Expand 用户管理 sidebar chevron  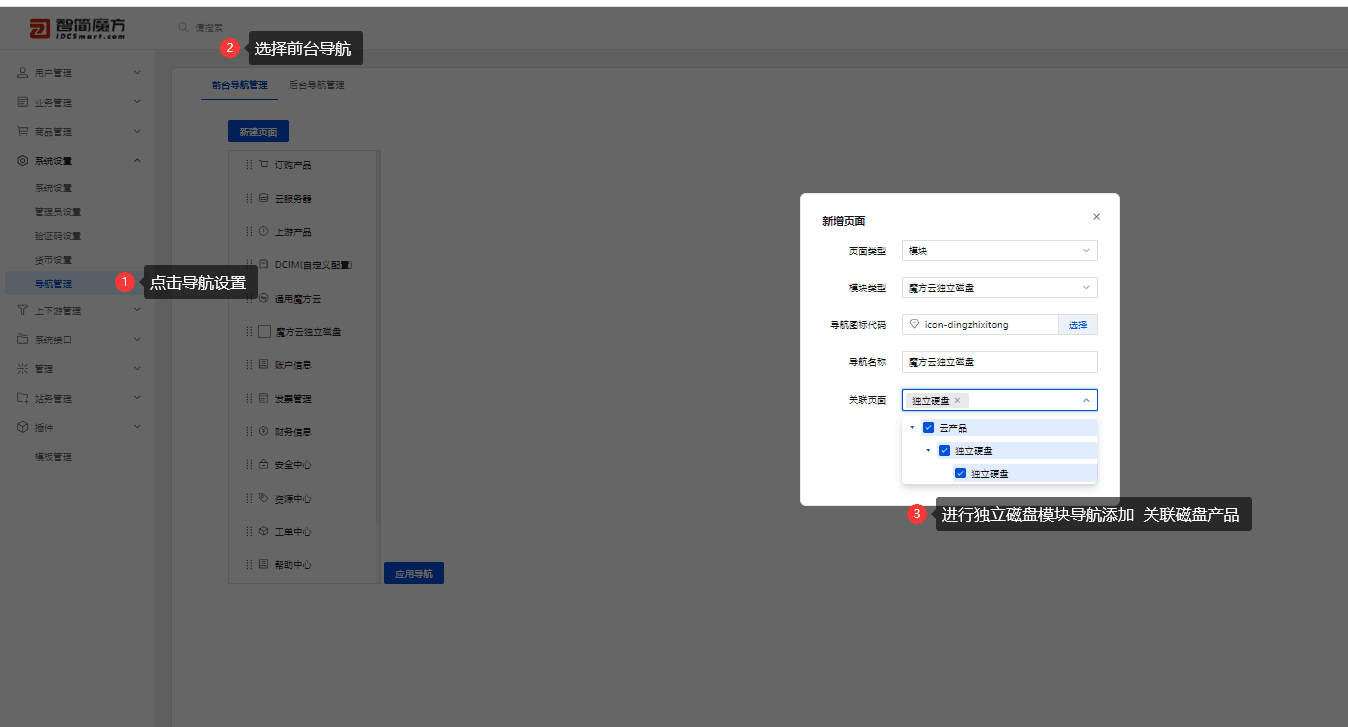tap(137, 72)
